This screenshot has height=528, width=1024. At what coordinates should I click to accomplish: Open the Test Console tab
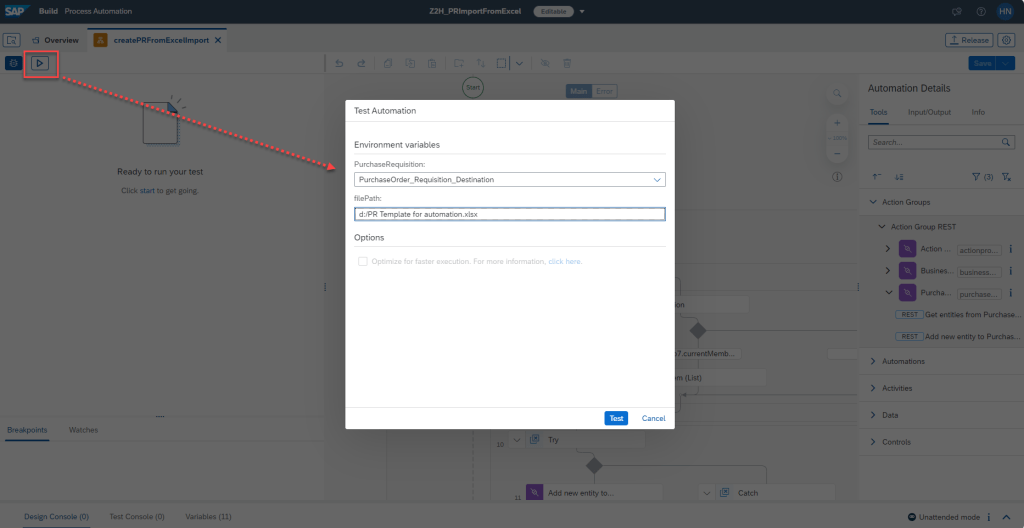(x=136, y=517)
